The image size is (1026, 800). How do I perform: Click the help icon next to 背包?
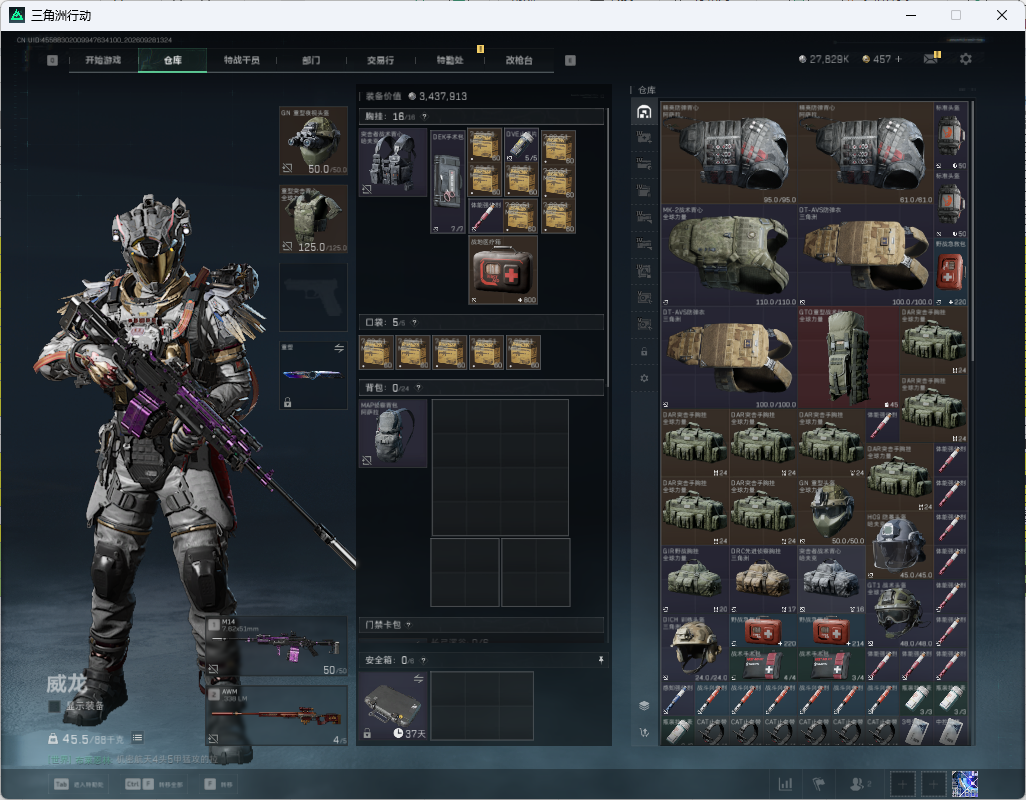pyautogui.click(x=418, y=388)
